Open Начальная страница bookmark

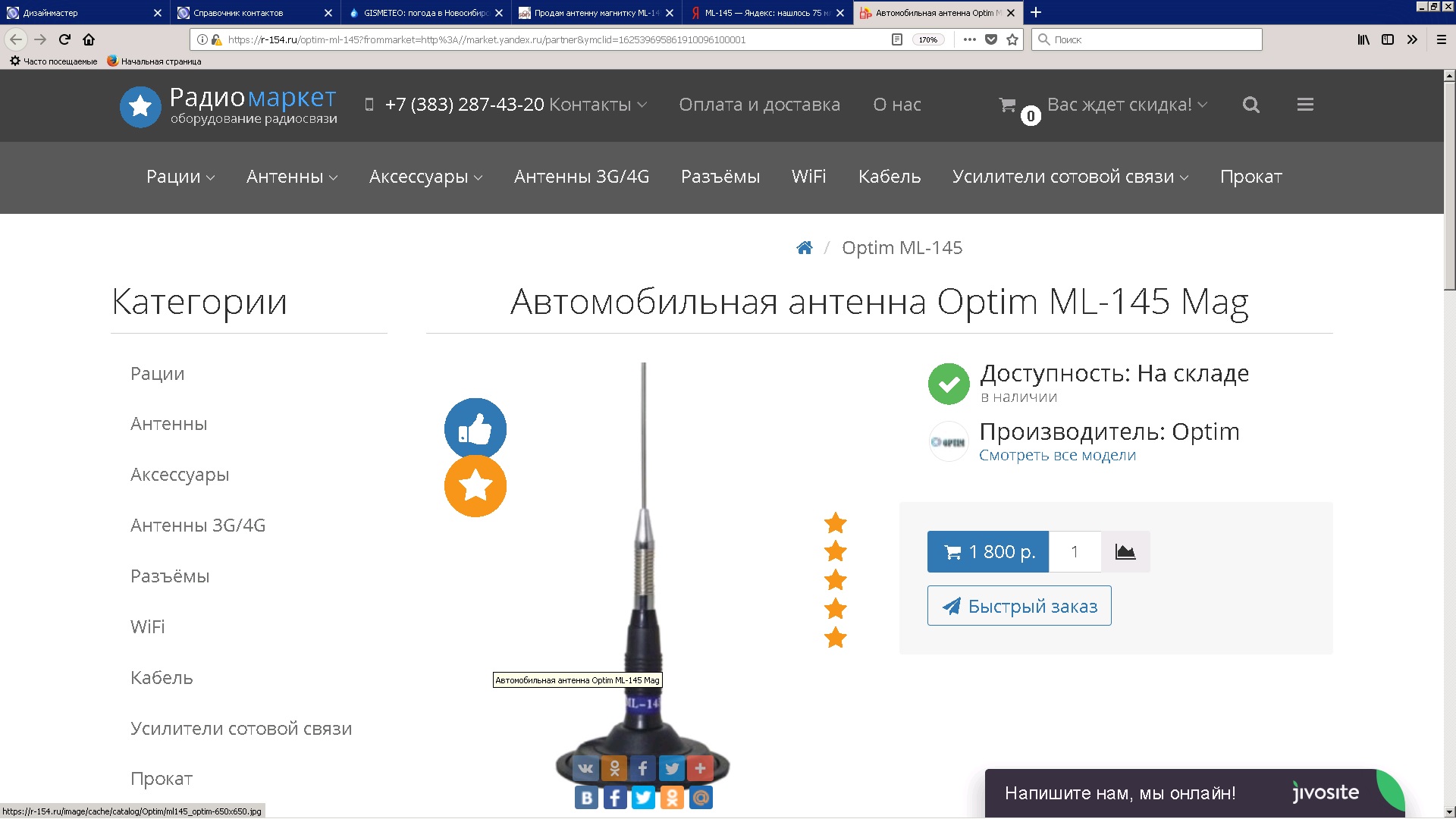tap(154, 61)
